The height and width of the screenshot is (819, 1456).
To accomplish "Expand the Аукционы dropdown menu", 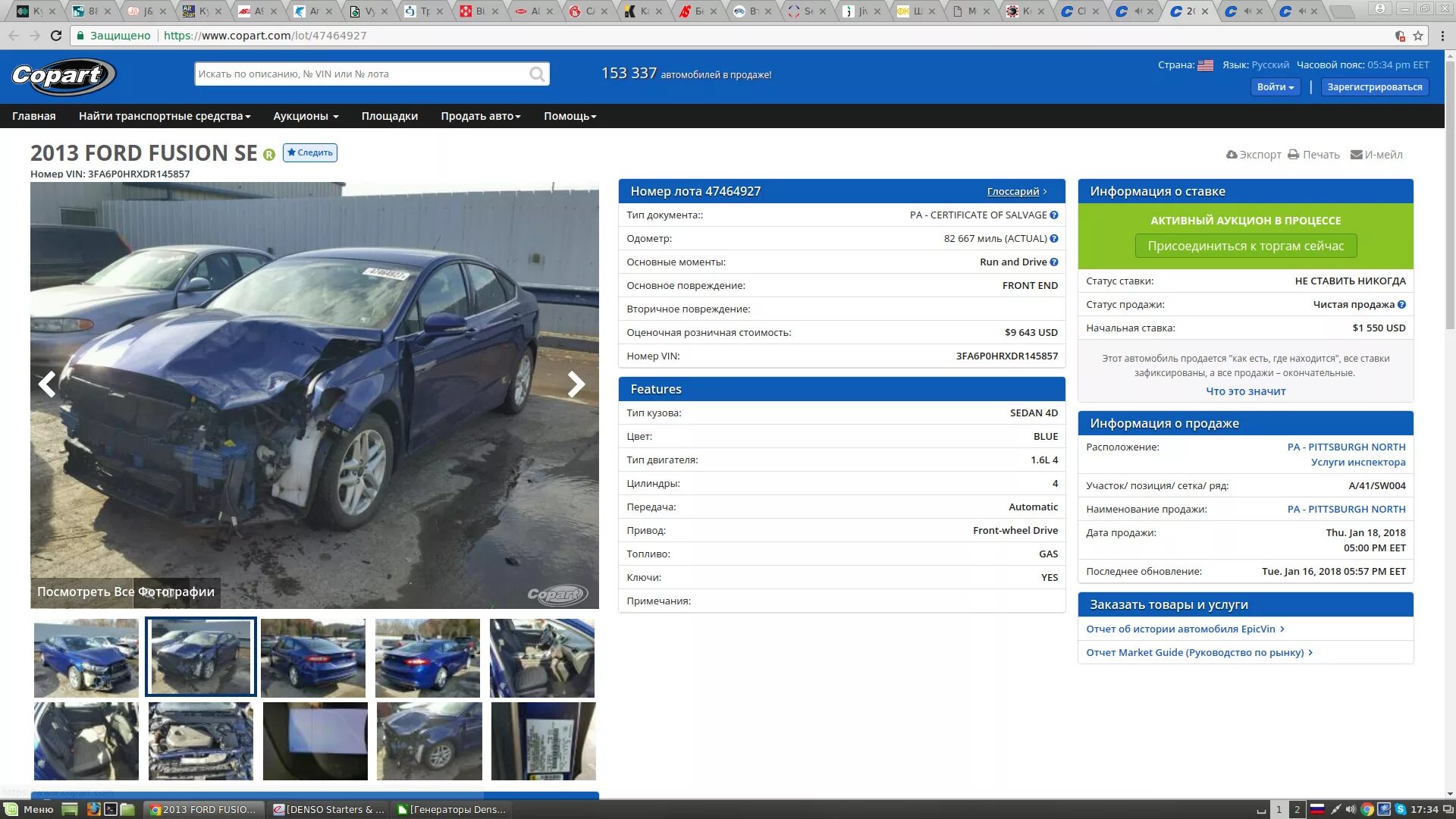I will [x=306, y=116].
